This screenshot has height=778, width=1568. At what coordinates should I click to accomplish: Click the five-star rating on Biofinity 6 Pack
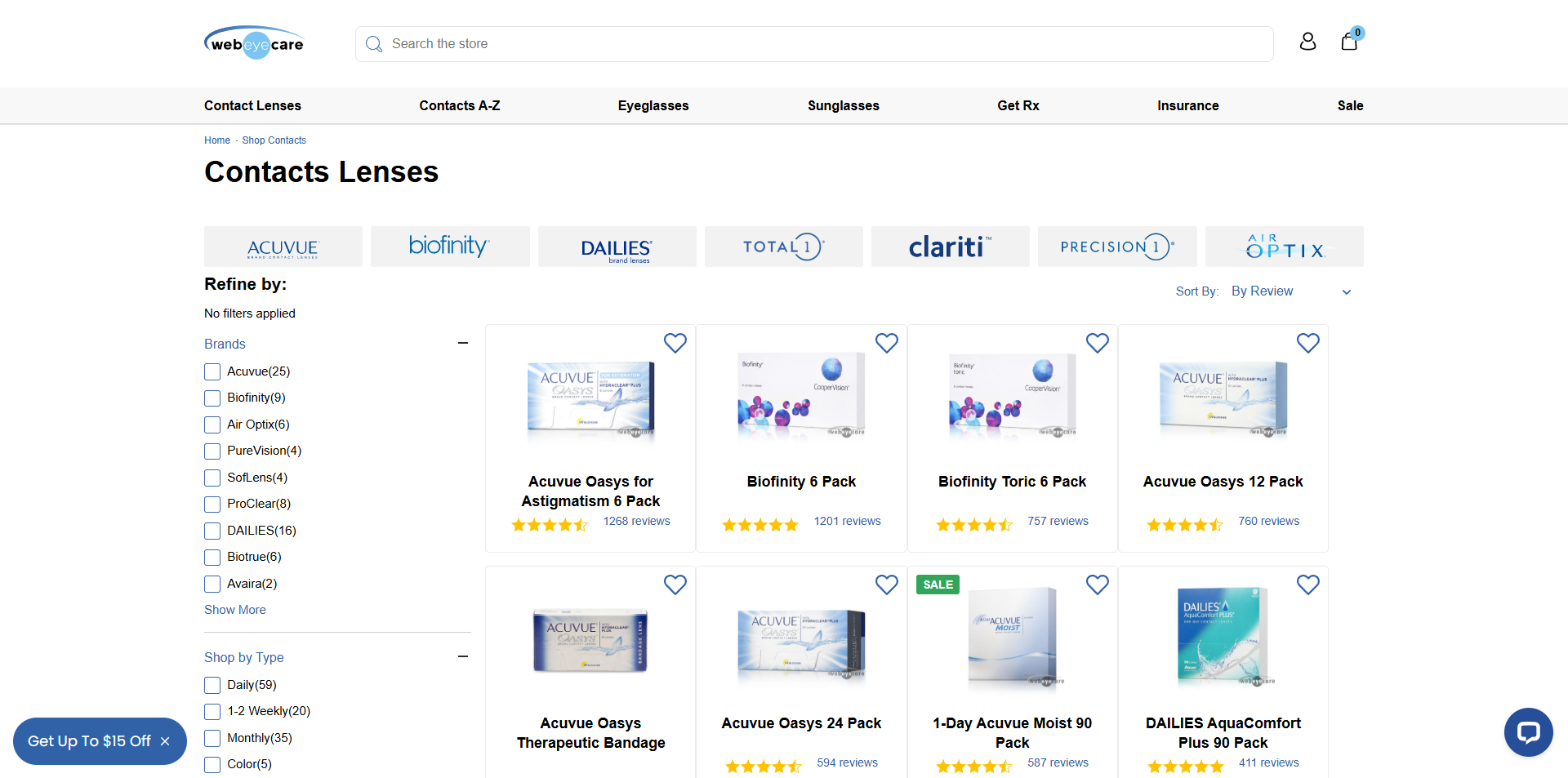coord(759,524)
